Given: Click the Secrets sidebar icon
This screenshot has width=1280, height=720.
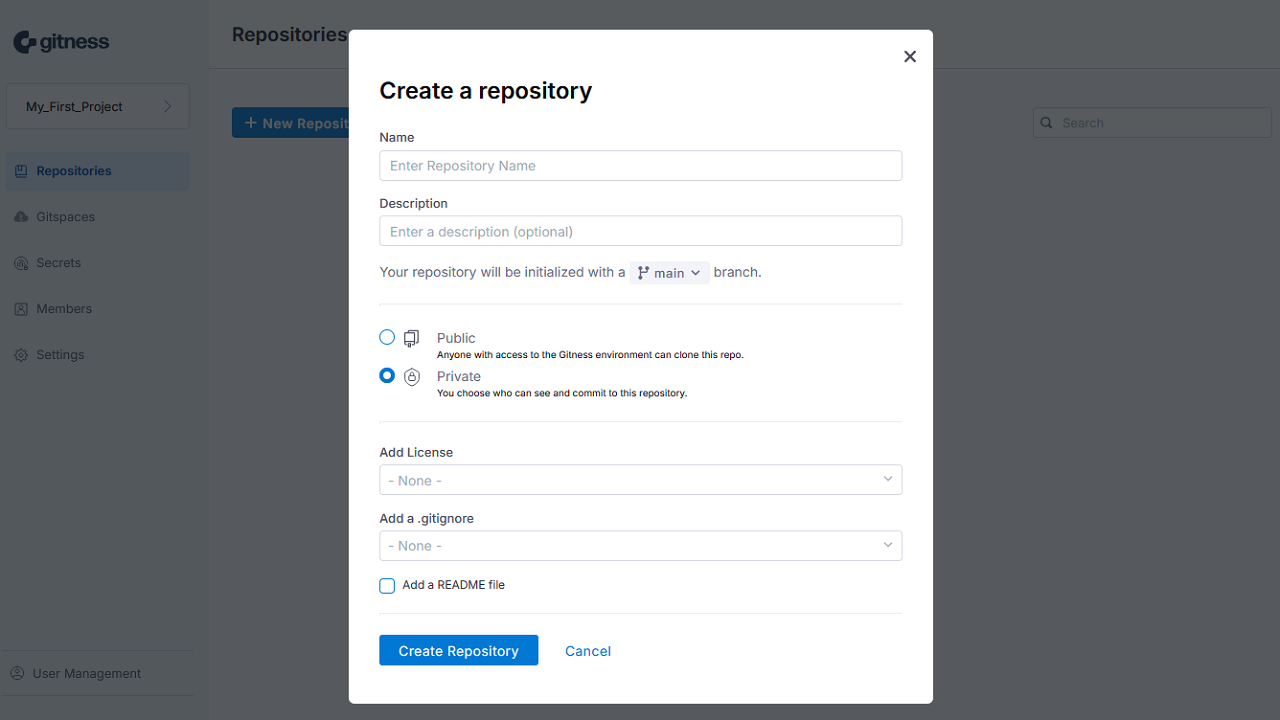Looking at the screenshot, I should pyautogui.click(x=21, y=263).
